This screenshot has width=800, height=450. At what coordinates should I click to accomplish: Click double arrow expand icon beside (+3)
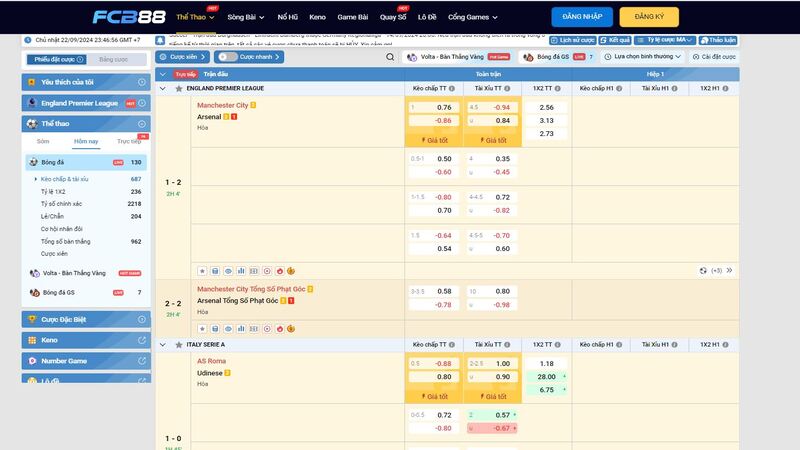coord(730,270)
